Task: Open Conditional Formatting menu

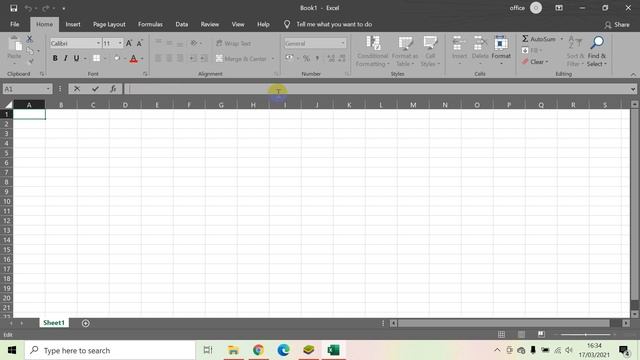Action: click(372, 51)
